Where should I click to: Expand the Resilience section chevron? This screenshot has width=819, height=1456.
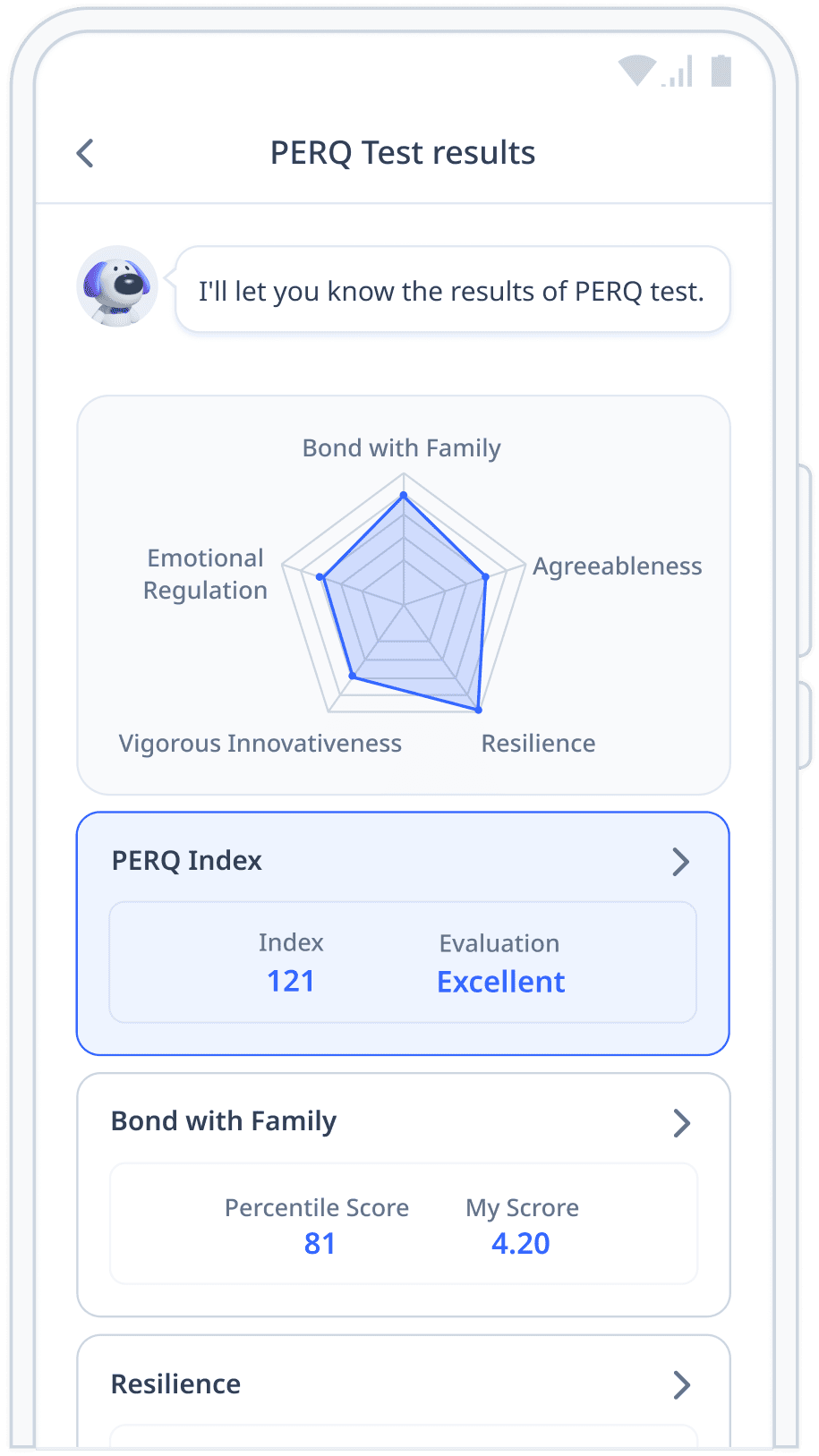(x=682, y=1385)
